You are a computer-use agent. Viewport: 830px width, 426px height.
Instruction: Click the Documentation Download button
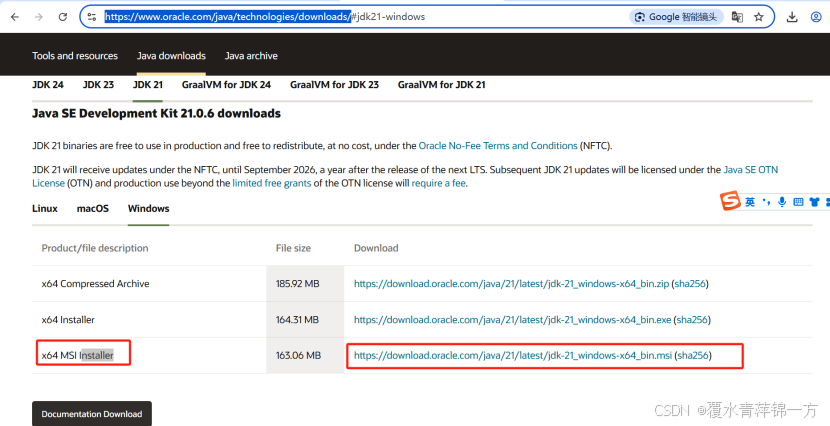click(92, 414)
